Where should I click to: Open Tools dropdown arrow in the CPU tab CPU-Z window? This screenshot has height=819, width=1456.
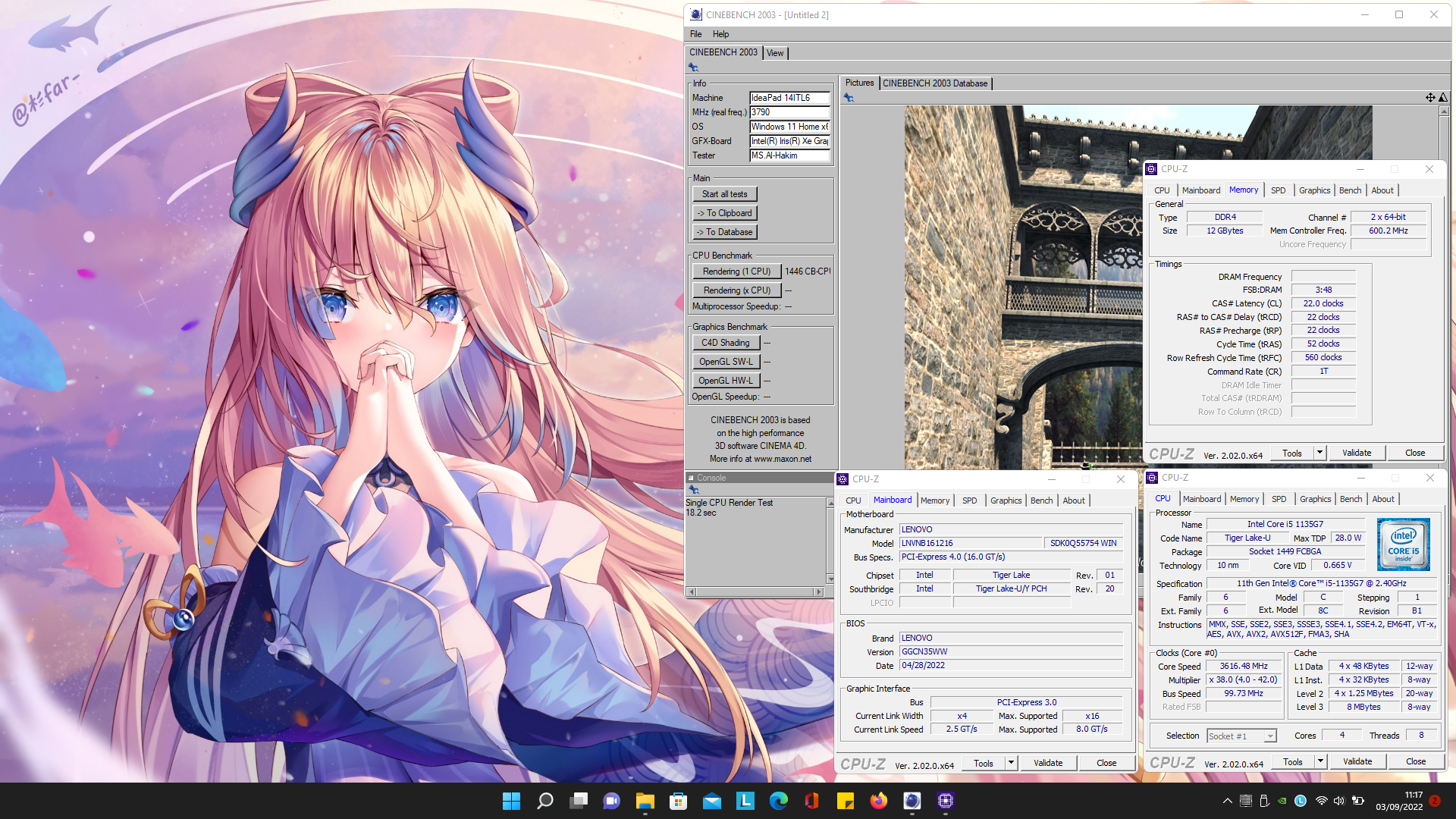(x=1320, y=761)
